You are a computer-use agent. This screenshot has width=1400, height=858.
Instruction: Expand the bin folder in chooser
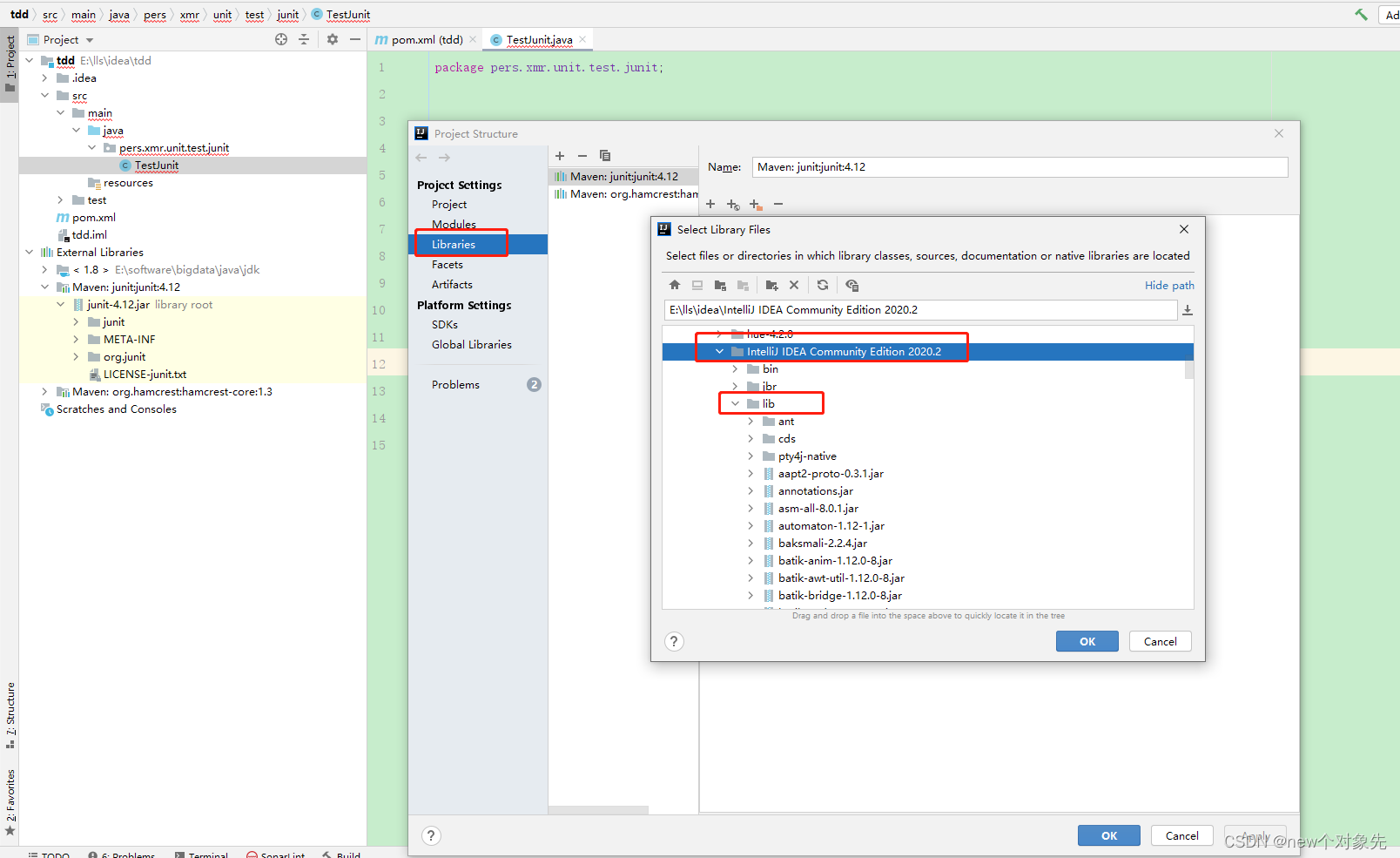tap(735, 368)
